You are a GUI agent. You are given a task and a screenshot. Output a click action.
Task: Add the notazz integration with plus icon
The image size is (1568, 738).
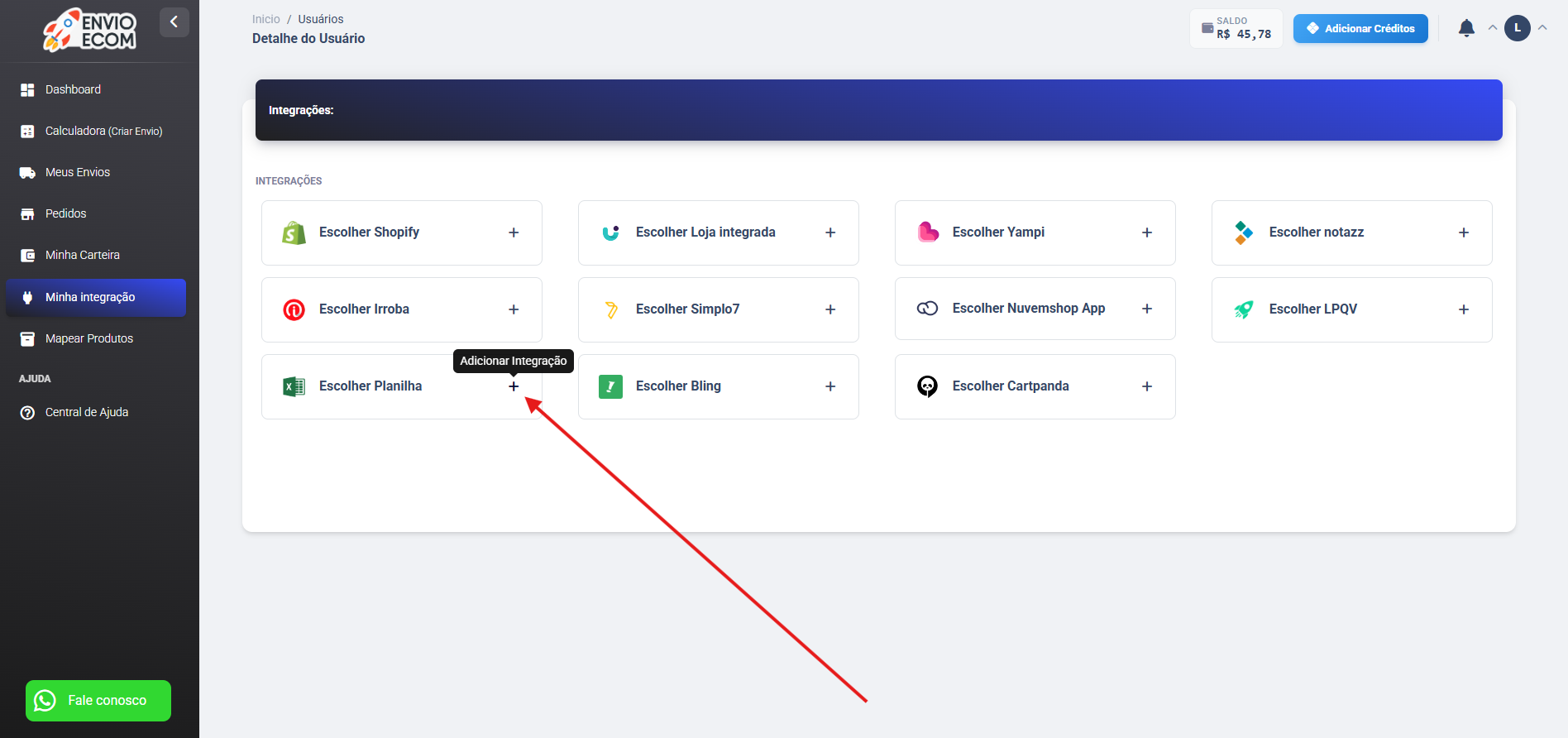tap(1464, 232)
